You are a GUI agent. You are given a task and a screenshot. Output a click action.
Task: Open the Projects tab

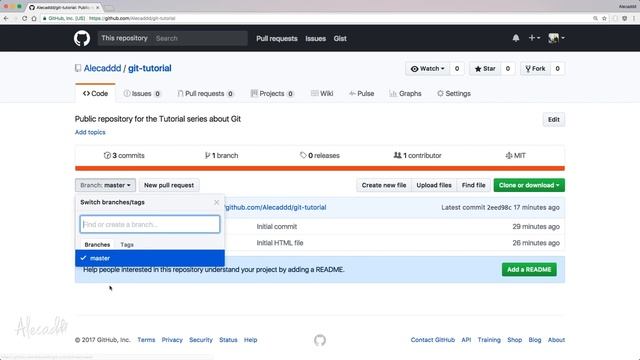(x=272, y=93)
